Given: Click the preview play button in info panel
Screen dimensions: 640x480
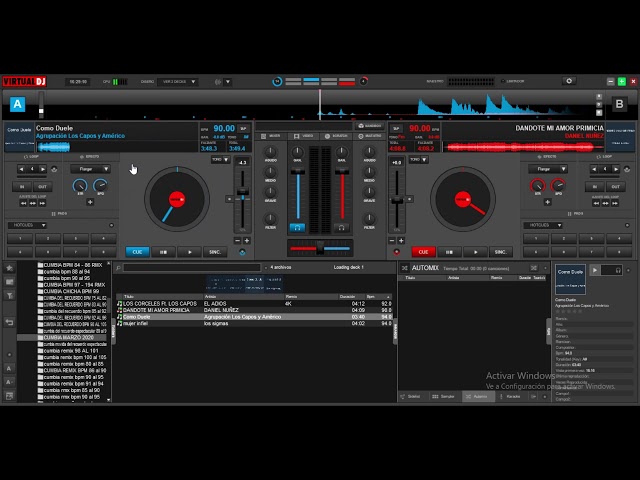Looking at the screenshot, I should (595, 270).
